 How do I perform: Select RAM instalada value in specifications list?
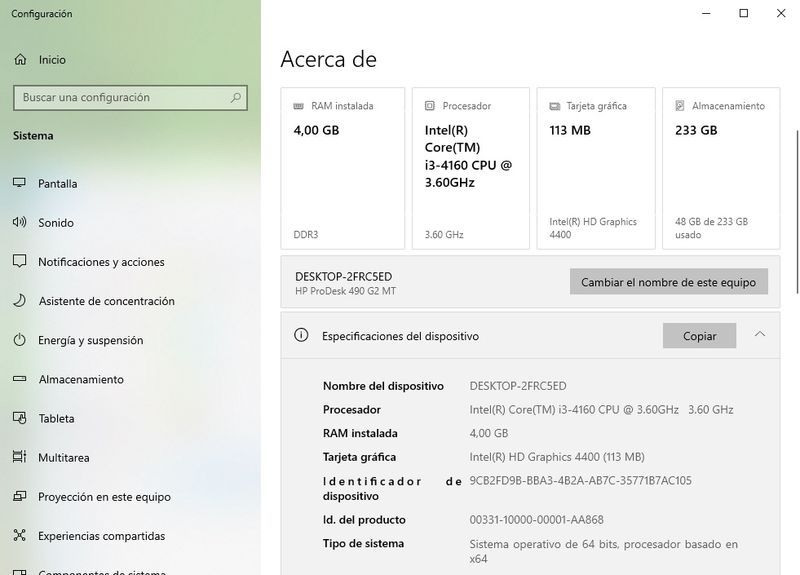[489, 433]
